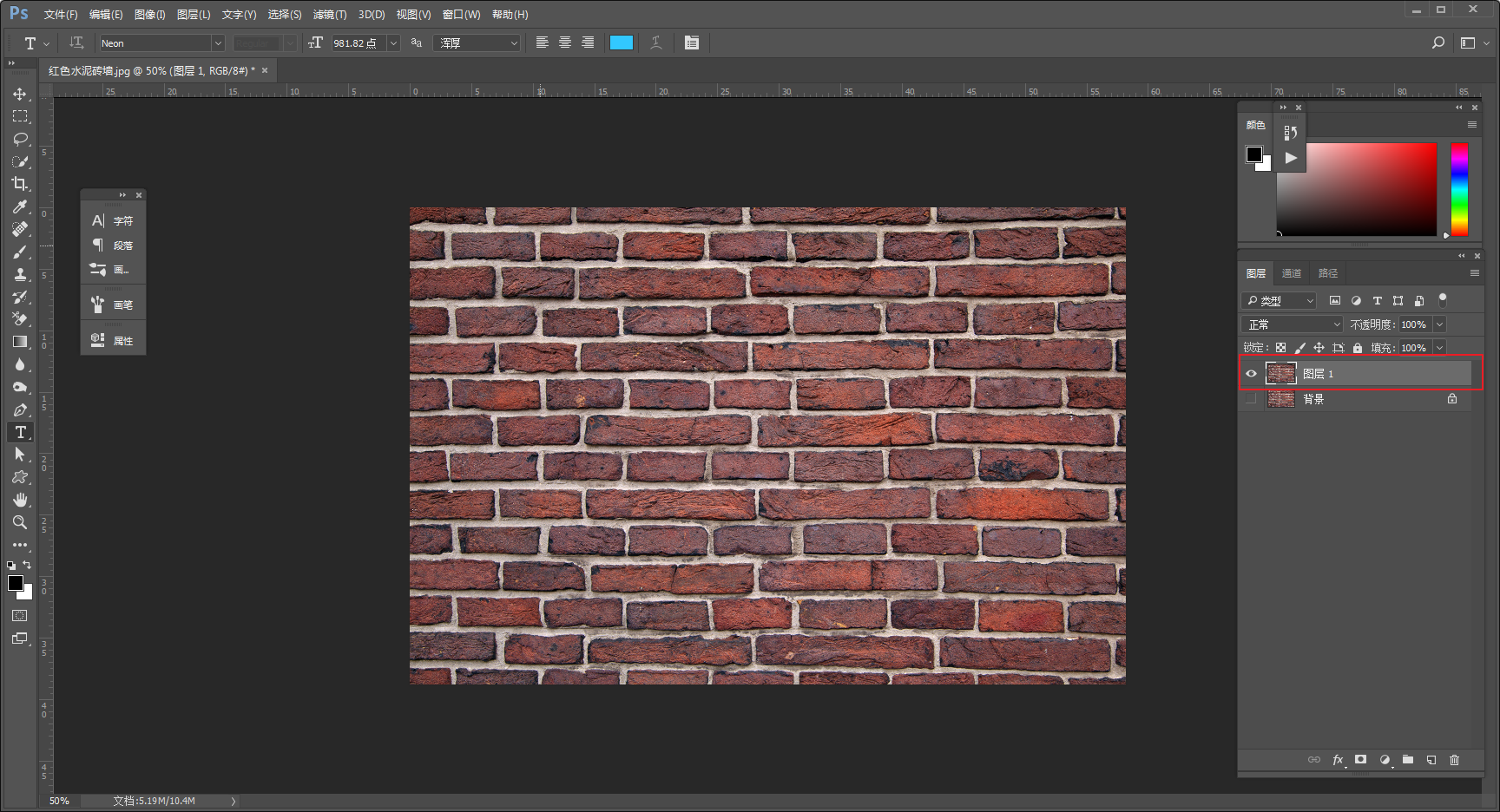Open the 属性 panel button
1500x812 pixels.
113,341
